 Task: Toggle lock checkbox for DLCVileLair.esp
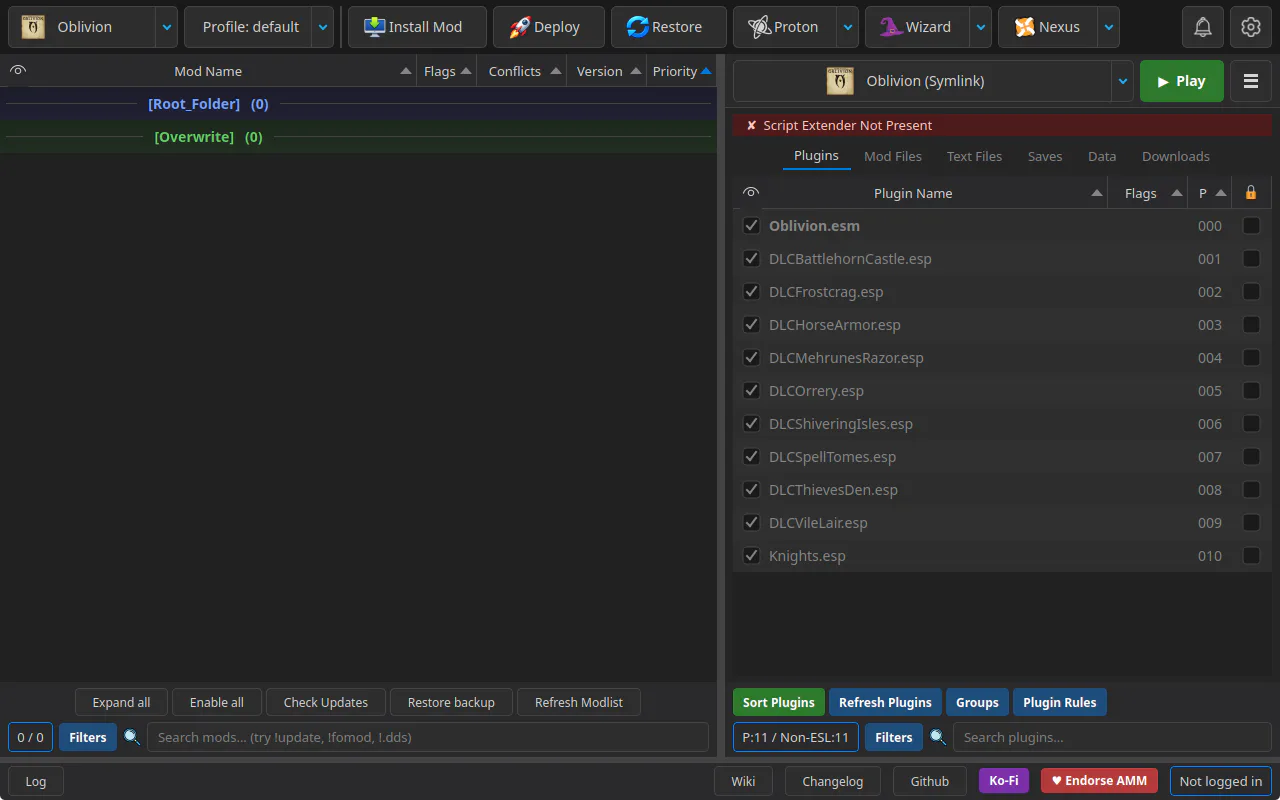(x=1251, y=523)
